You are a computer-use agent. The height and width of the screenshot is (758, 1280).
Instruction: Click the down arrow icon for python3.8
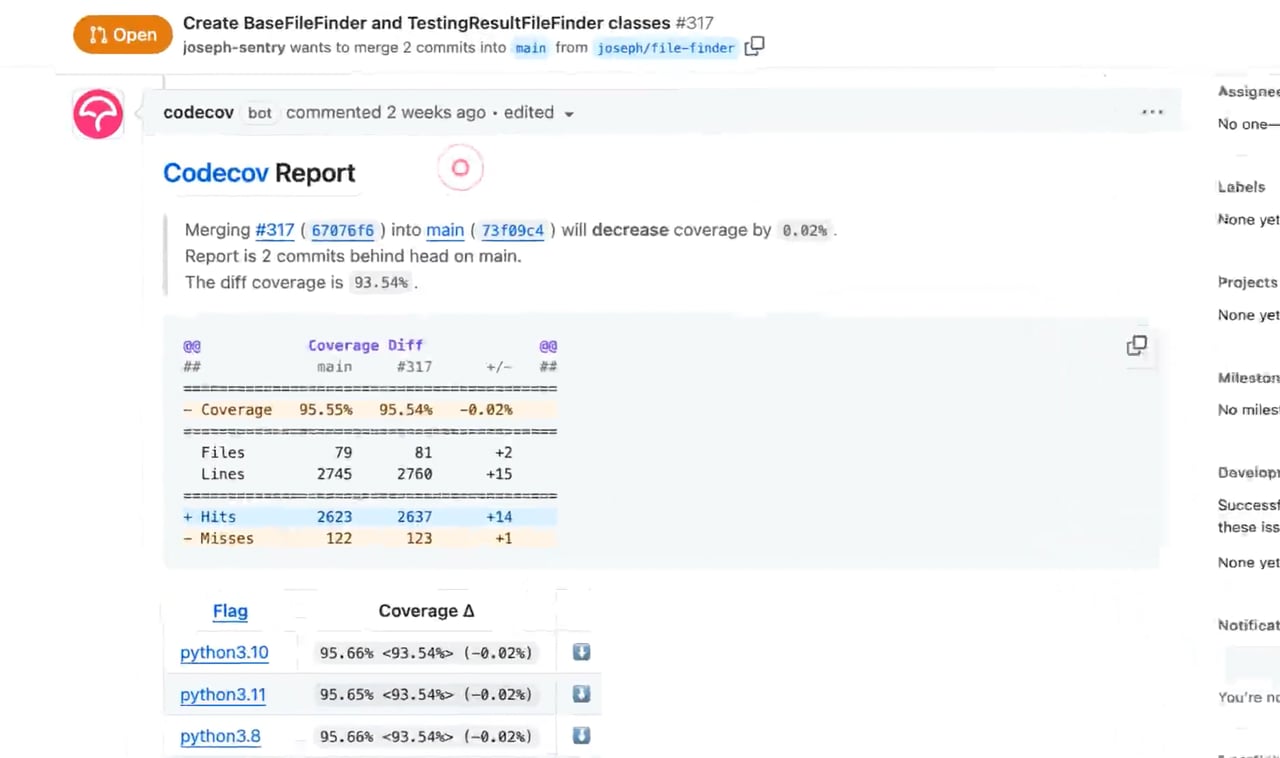pyautogui.click(x=581, y=736)
